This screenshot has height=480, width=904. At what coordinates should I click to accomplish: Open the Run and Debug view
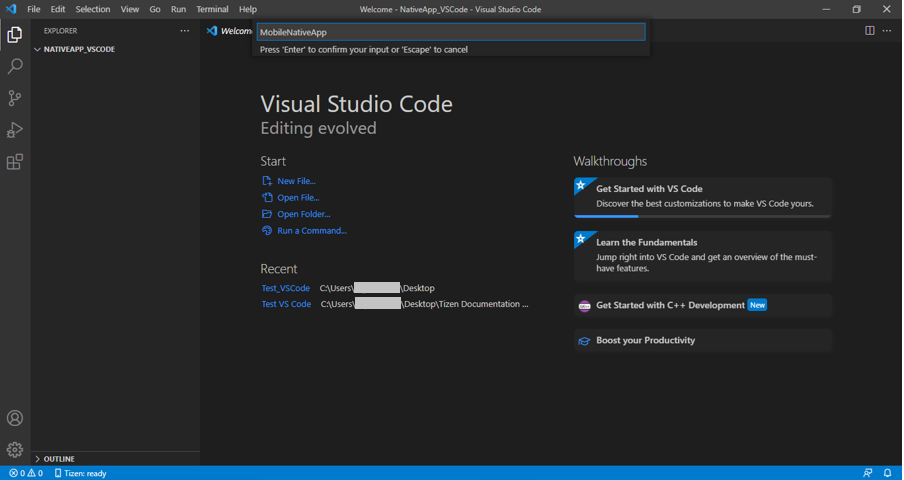(15, 130)
